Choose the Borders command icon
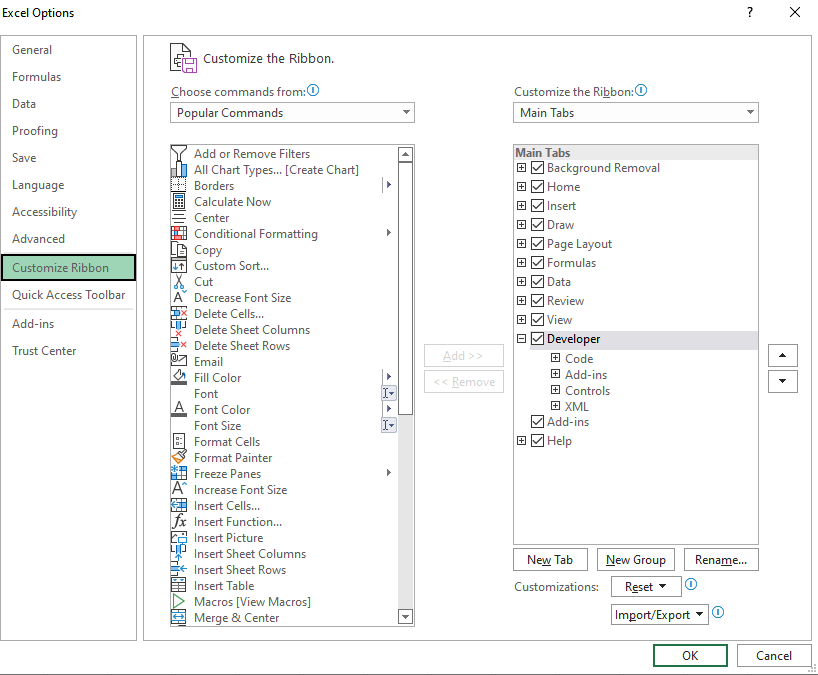818x675 pixels. pos(179,186)
